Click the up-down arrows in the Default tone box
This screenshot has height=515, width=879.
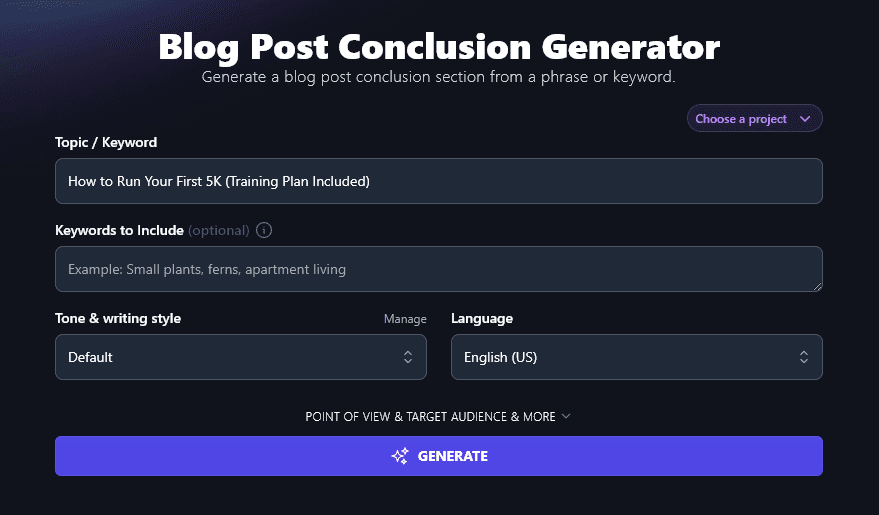point(408,357)
